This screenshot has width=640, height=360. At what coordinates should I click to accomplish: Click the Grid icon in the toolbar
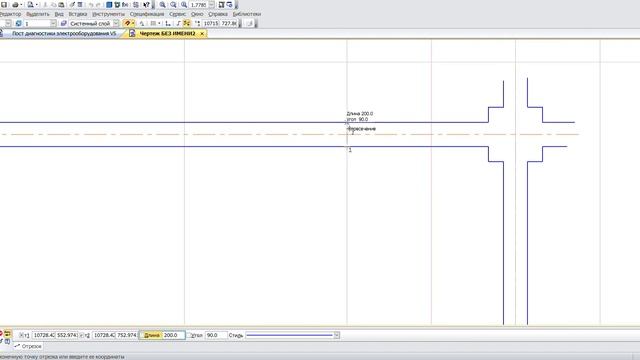pos(153,23)
